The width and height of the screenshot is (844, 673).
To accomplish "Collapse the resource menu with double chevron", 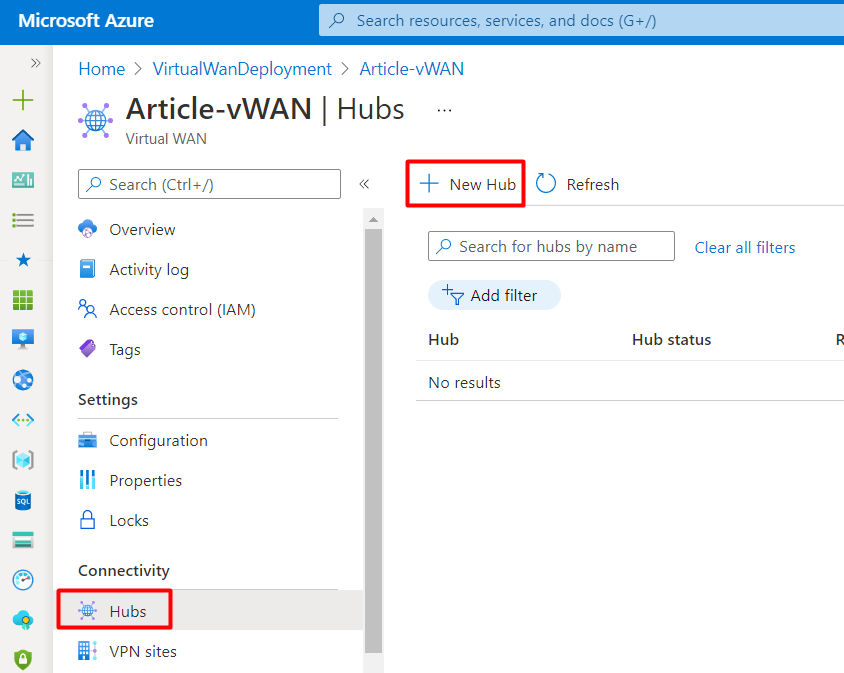I will [364, 184].
